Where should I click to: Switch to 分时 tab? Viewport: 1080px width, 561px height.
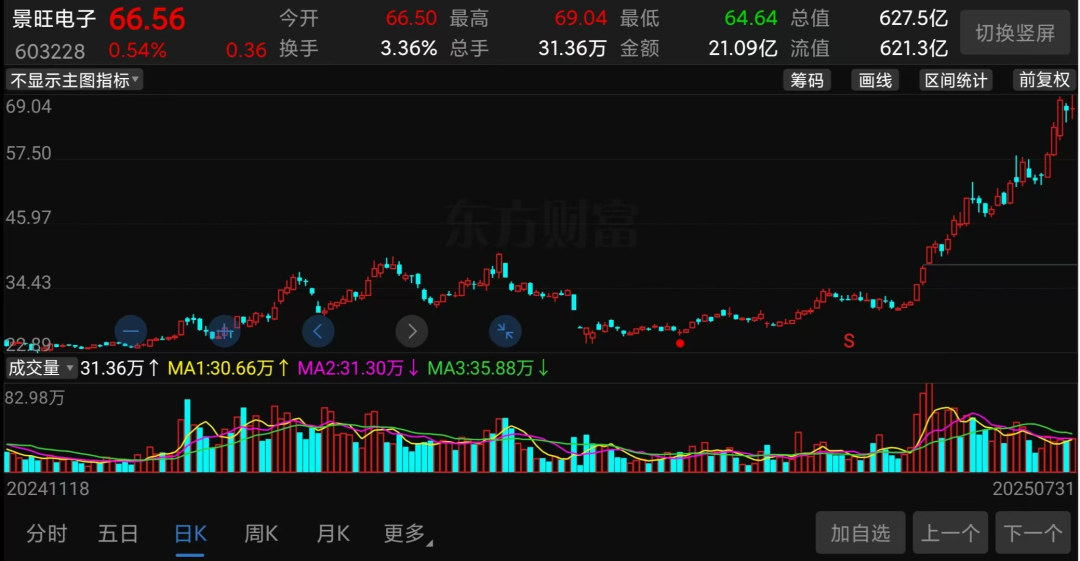click(x=47, y=533)
